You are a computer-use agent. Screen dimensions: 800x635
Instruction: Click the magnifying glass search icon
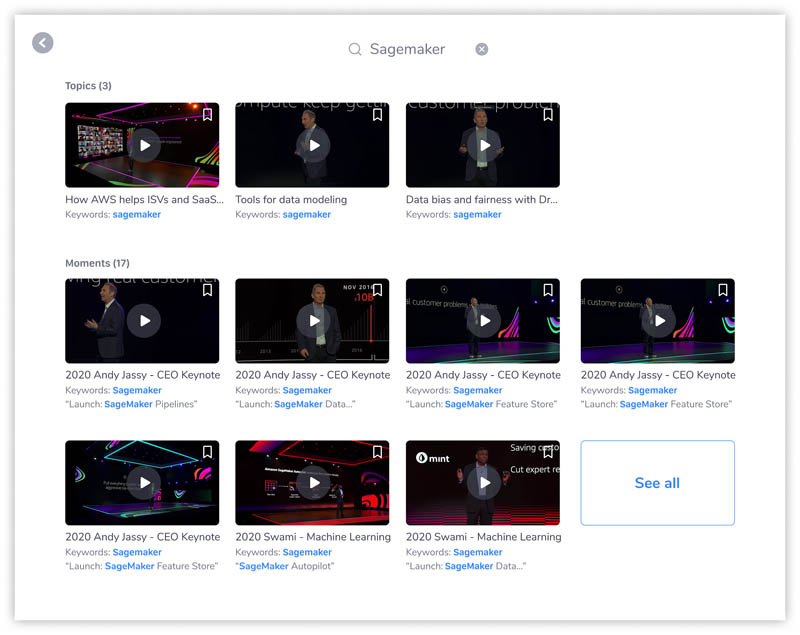tap(355, 49)
